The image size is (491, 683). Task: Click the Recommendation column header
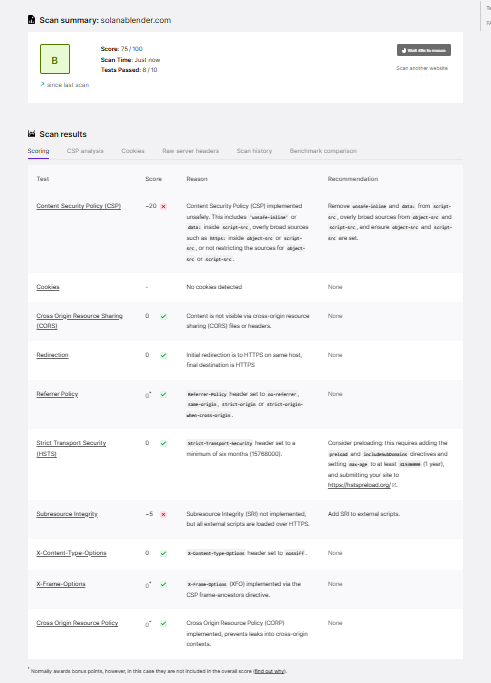coord(353,179)
